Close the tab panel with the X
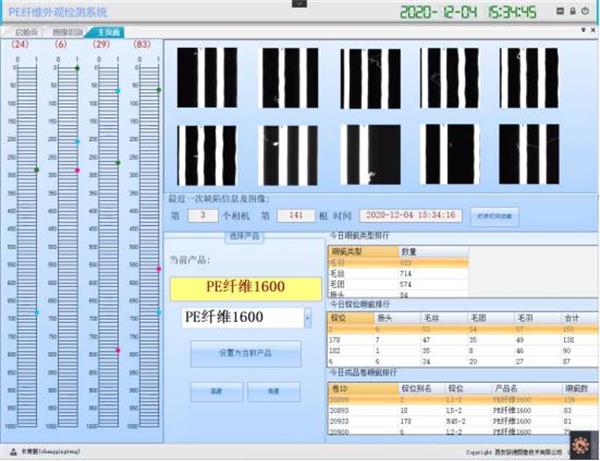 click(x=593, y=30)
